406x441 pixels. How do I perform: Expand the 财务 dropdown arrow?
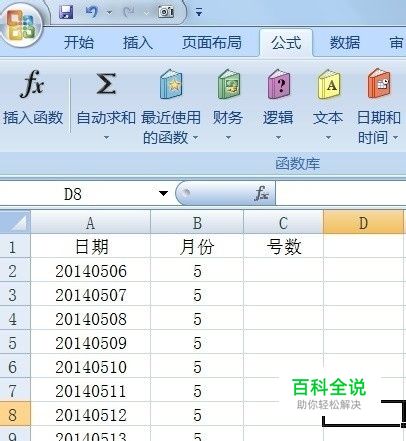click(228, 137)
